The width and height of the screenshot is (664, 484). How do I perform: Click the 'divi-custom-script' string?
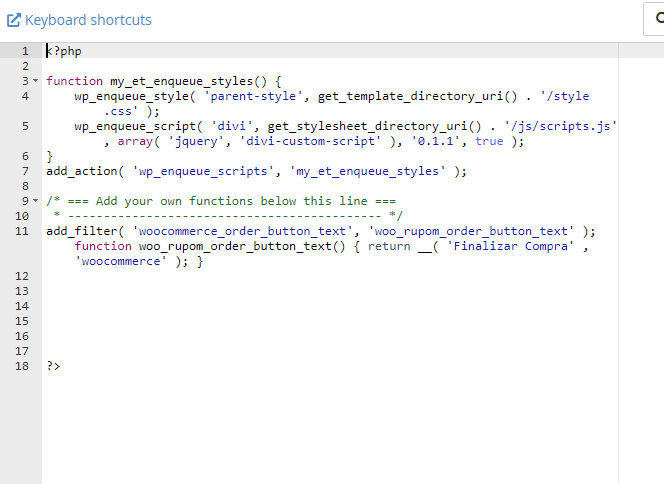(310, 141)
